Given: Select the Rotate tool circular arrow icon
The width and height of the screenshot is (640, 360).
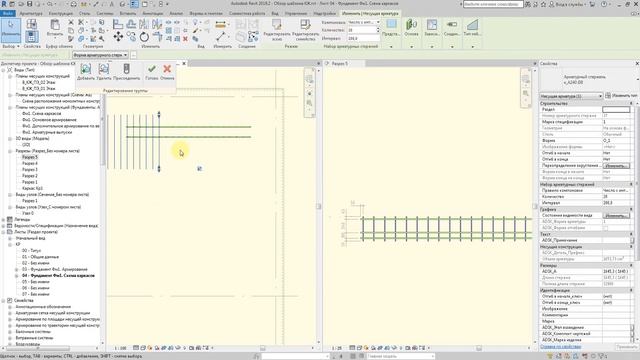Looking at the screenshot, I should click(x=144, y=37).
